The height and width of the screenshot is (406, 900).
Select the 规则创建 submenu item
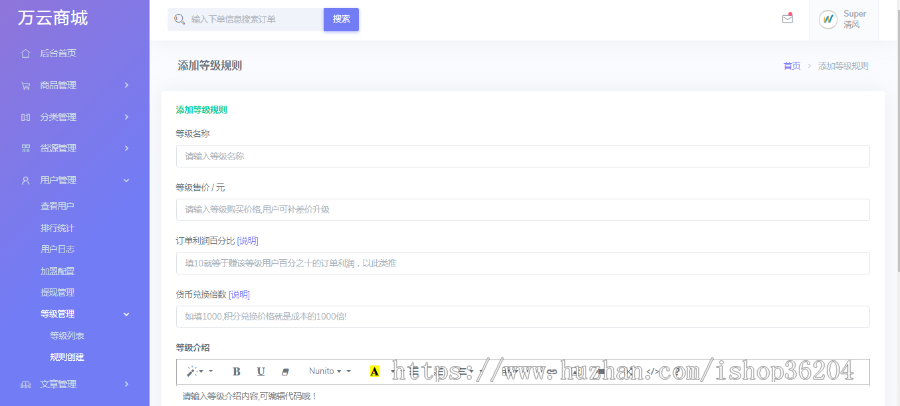67,357
